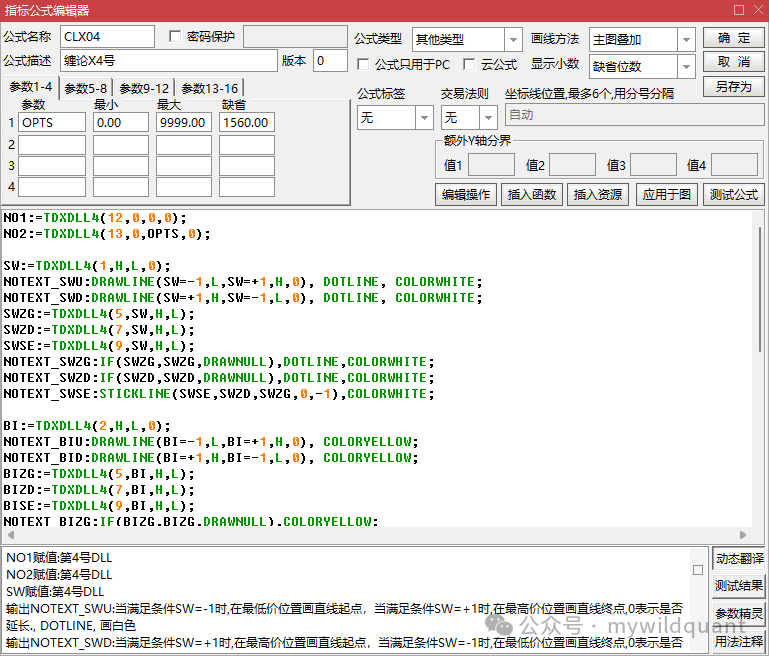This screenshot has height=656, width=769.
Task: Select the 测试结果 side tab
Action: (x=739, y=586)
